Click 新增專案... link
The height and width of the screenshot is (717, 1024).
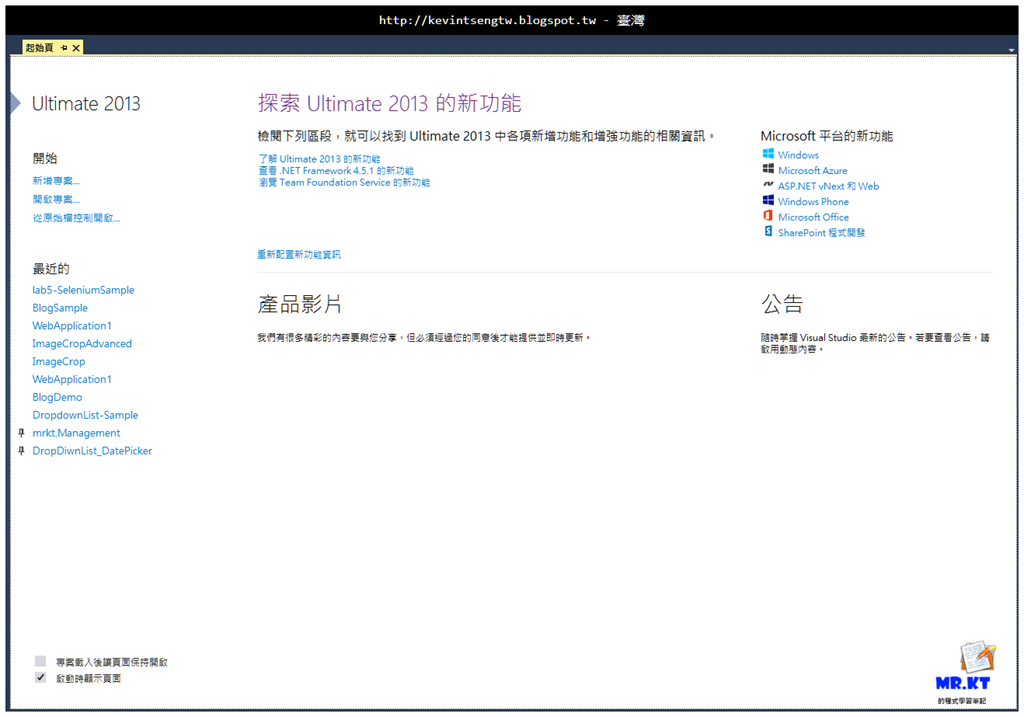[56, 181]
